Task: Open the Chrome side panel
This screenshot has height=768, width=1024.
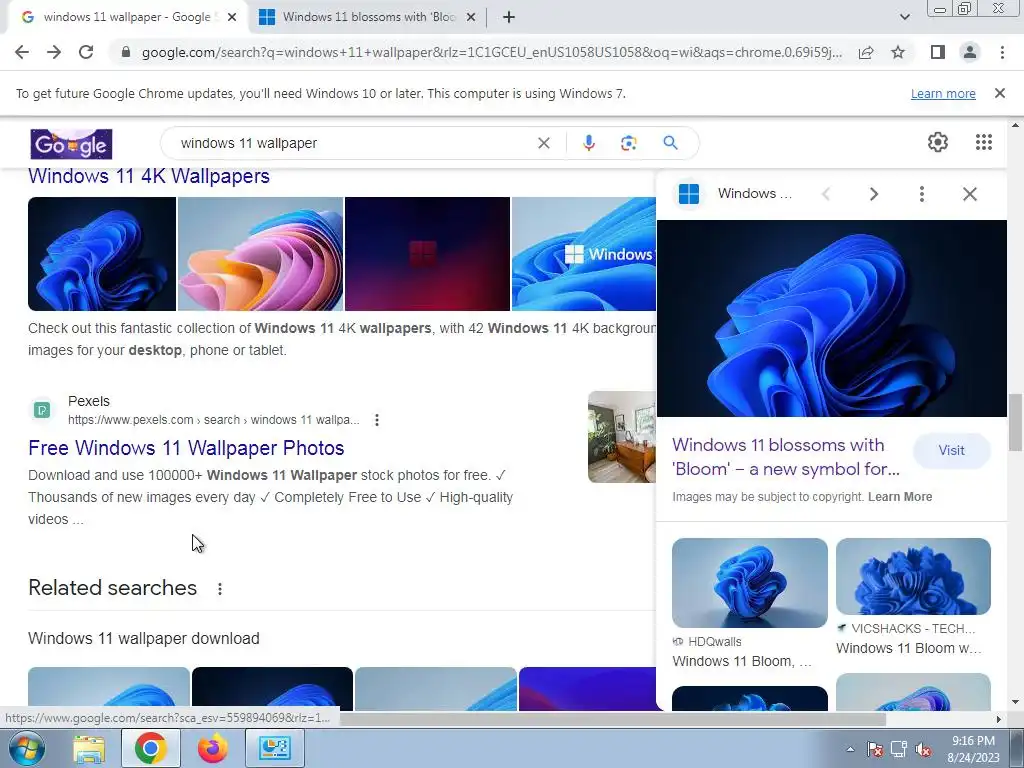Action: point(938,52)
